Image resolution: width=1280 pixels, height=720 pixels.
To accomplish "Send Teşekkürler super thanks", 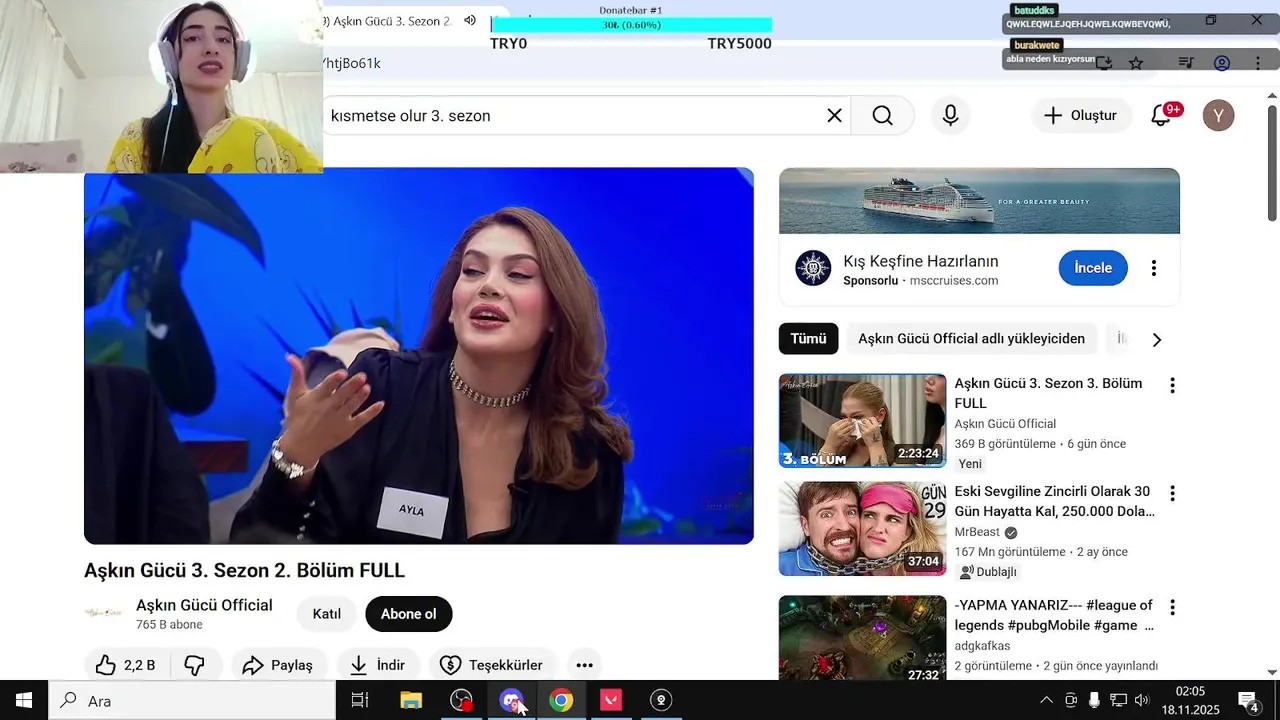I will [x=493, y=665].
